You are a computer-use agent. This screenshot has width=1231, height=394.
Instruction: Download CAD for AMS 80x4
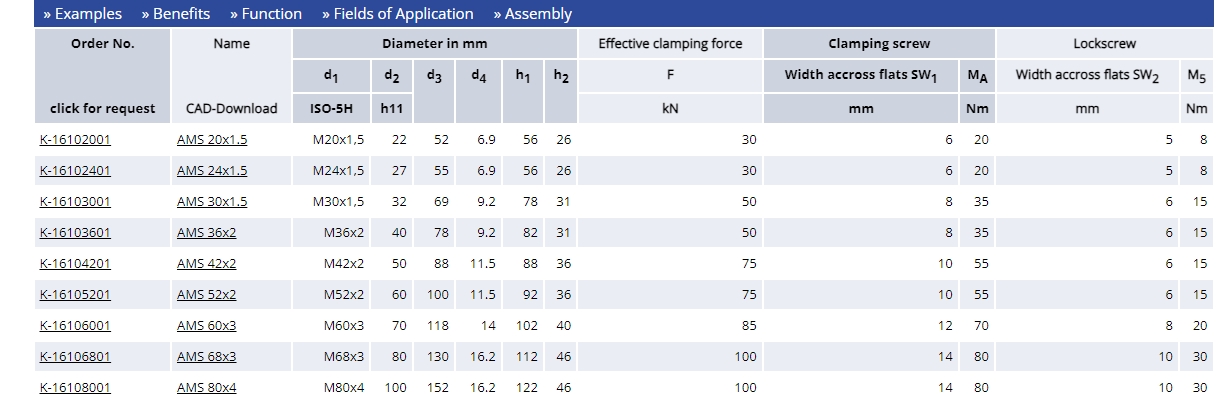(x=206, y=387)
